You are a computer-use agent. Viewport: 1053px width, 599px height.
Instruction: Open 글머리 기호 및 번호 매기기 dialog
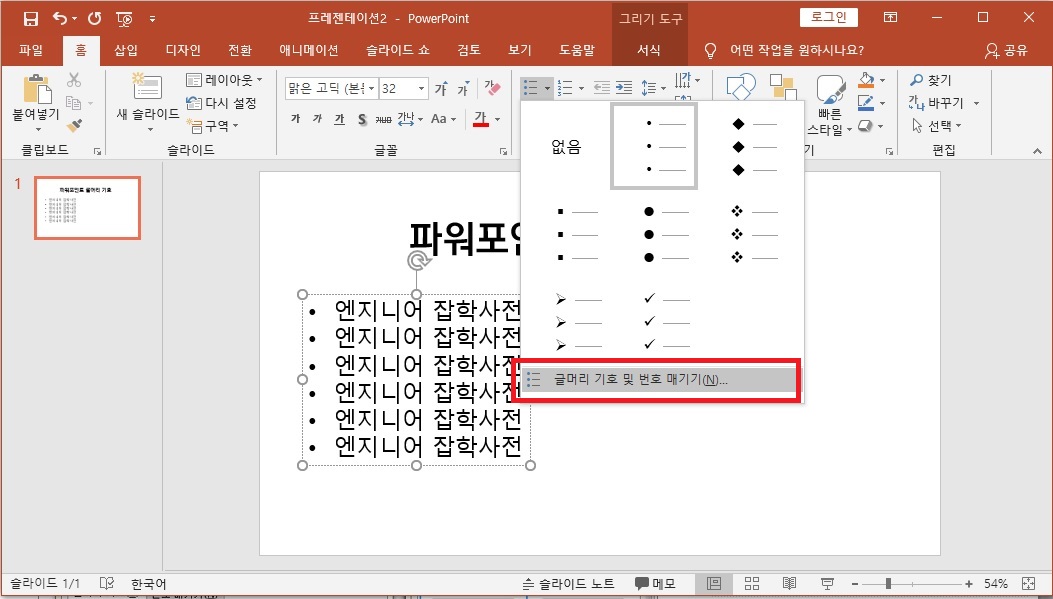(661, 380)
